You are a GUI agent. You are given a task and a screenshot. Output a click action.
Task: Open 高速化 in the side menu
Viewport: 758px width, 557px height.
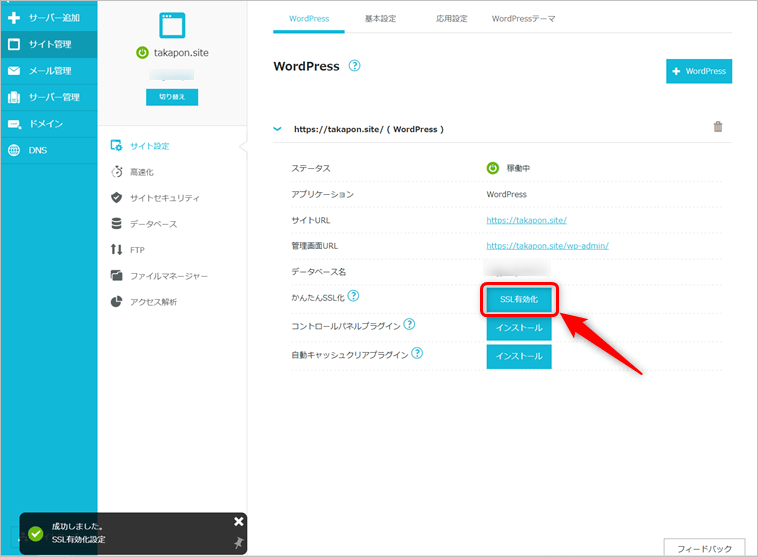click(x=148, y=172)
